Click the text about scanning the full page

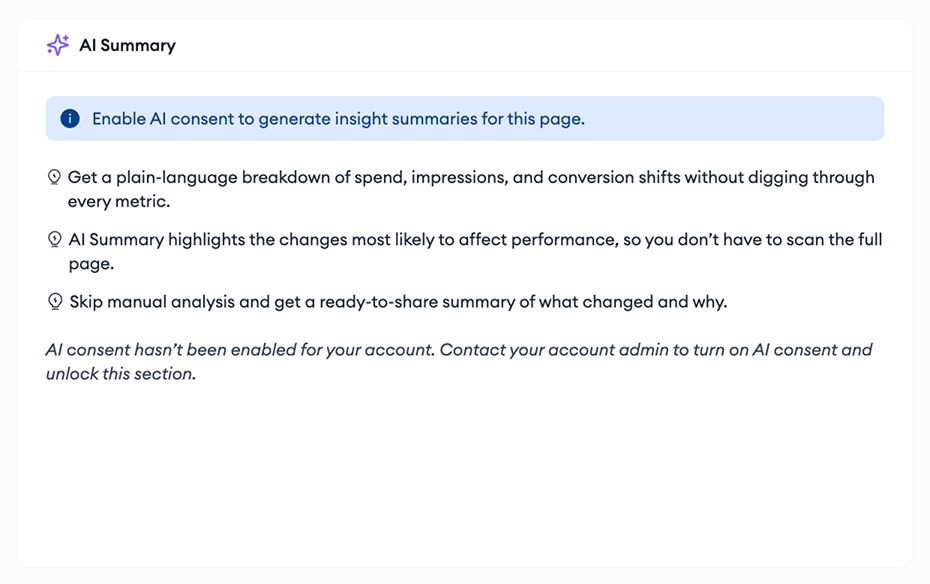pyautogui.click(x=475, y=251)
